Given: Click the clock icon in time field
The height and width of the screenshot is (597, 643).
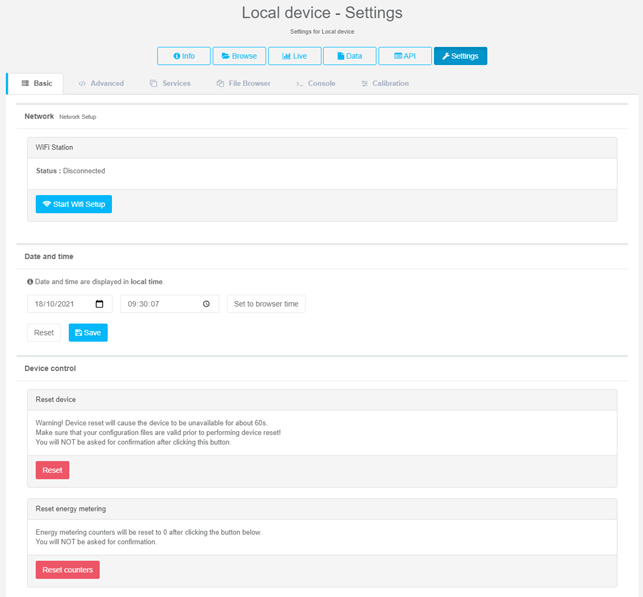Looking at the screenshot, I should [205, 304].
